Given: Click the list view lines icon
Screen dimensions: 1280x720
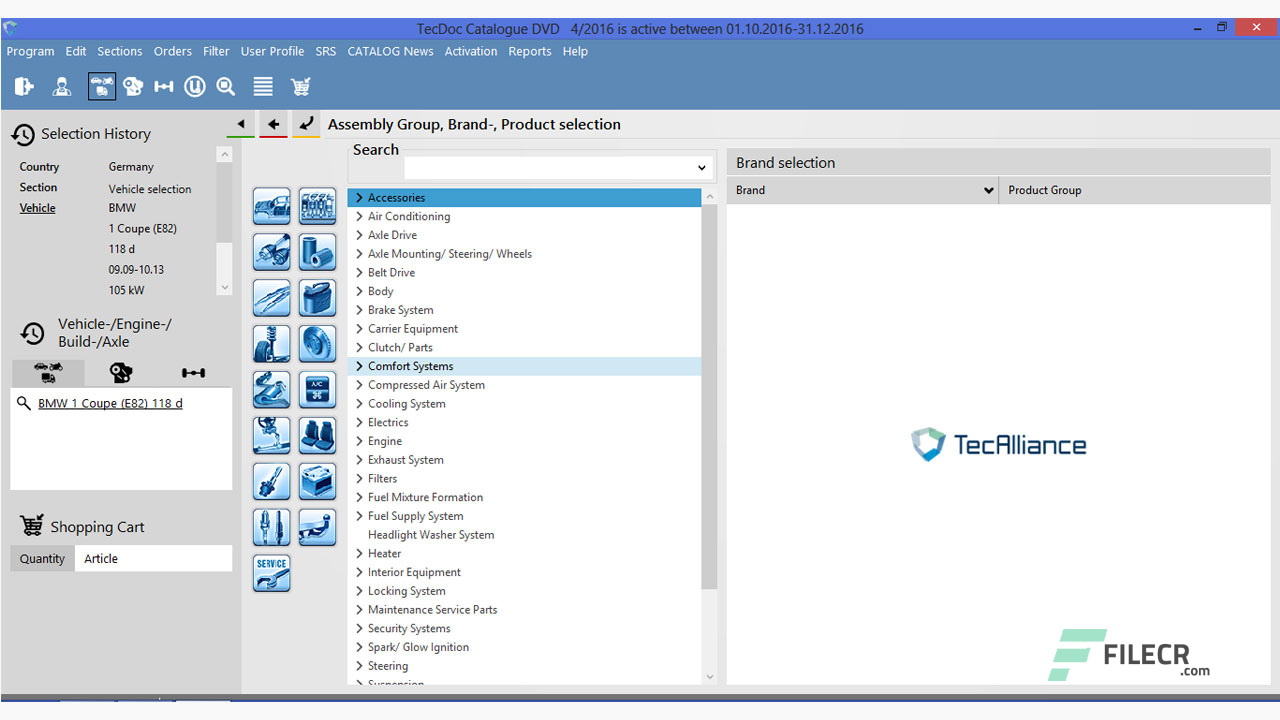Looking at the screenshot, I should [x=263, y=87].
